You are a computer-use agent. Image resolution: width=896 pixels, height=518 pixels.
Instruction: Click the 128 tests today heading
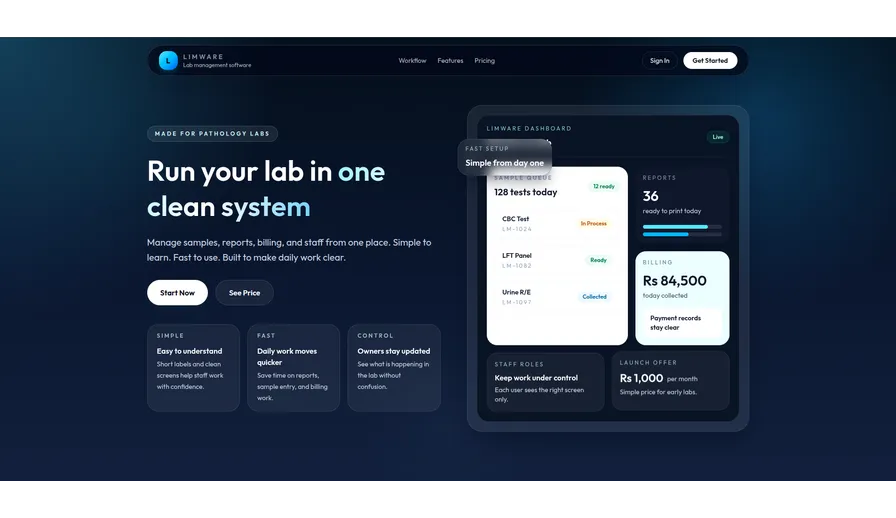coord(526,192)
